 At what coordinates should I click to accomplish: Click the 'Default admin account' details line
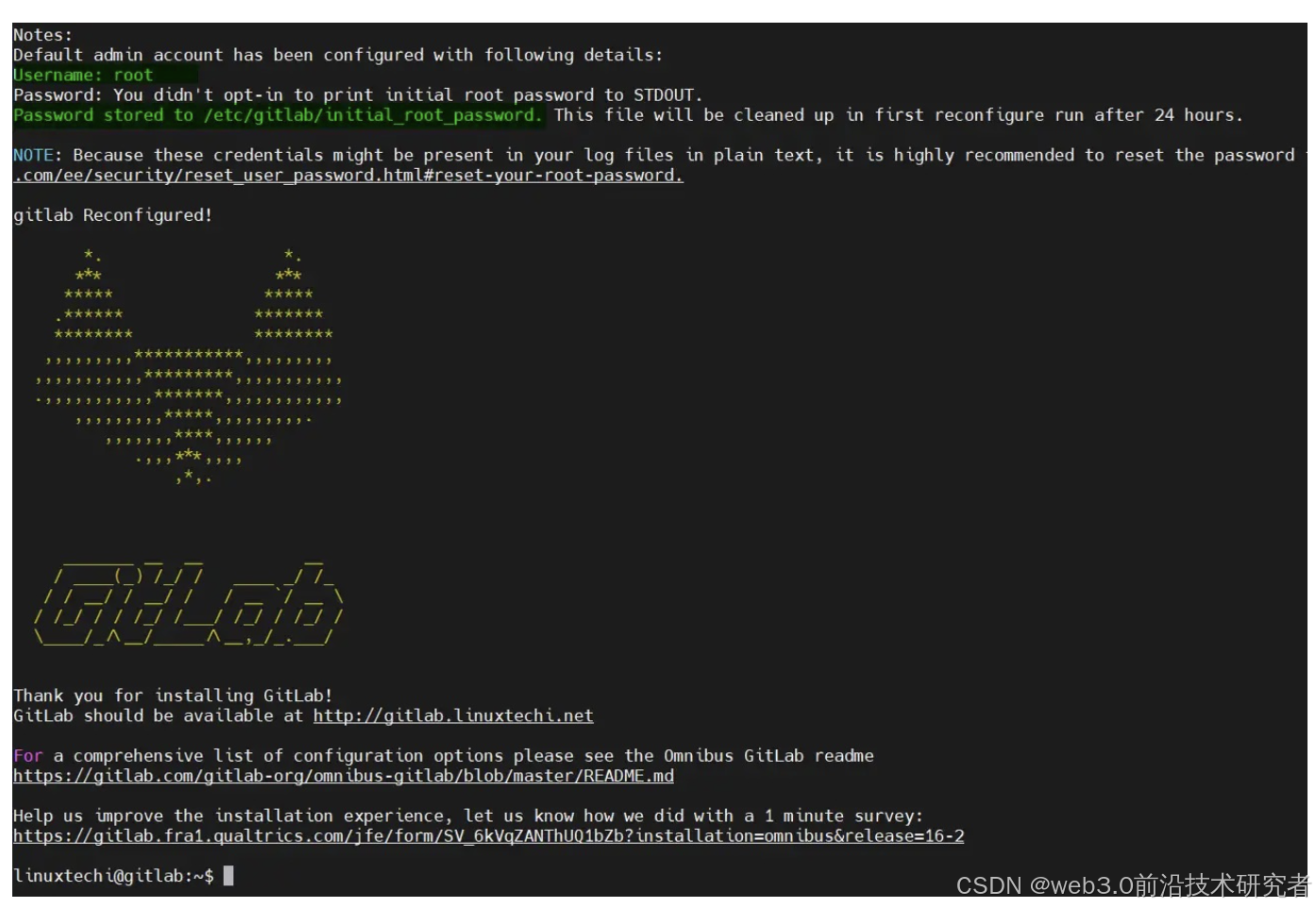tap(337, 55)
